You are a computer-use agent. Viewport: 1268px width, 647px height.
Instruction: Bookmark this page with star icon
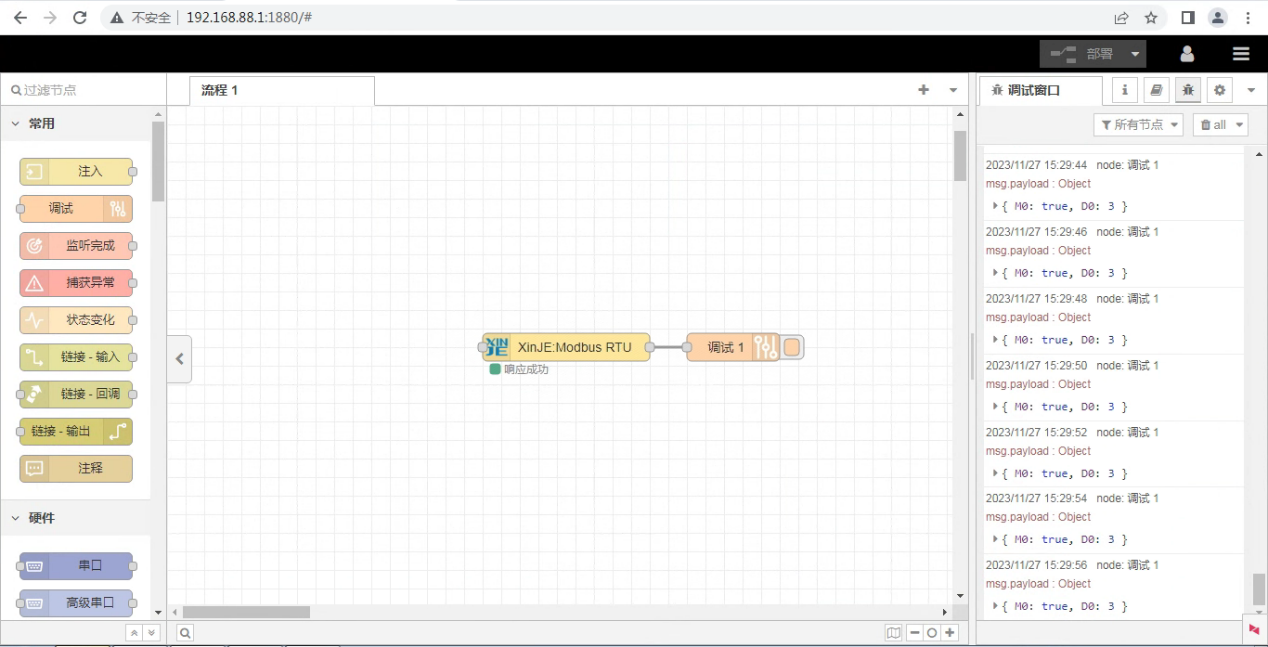[1151, 17]
